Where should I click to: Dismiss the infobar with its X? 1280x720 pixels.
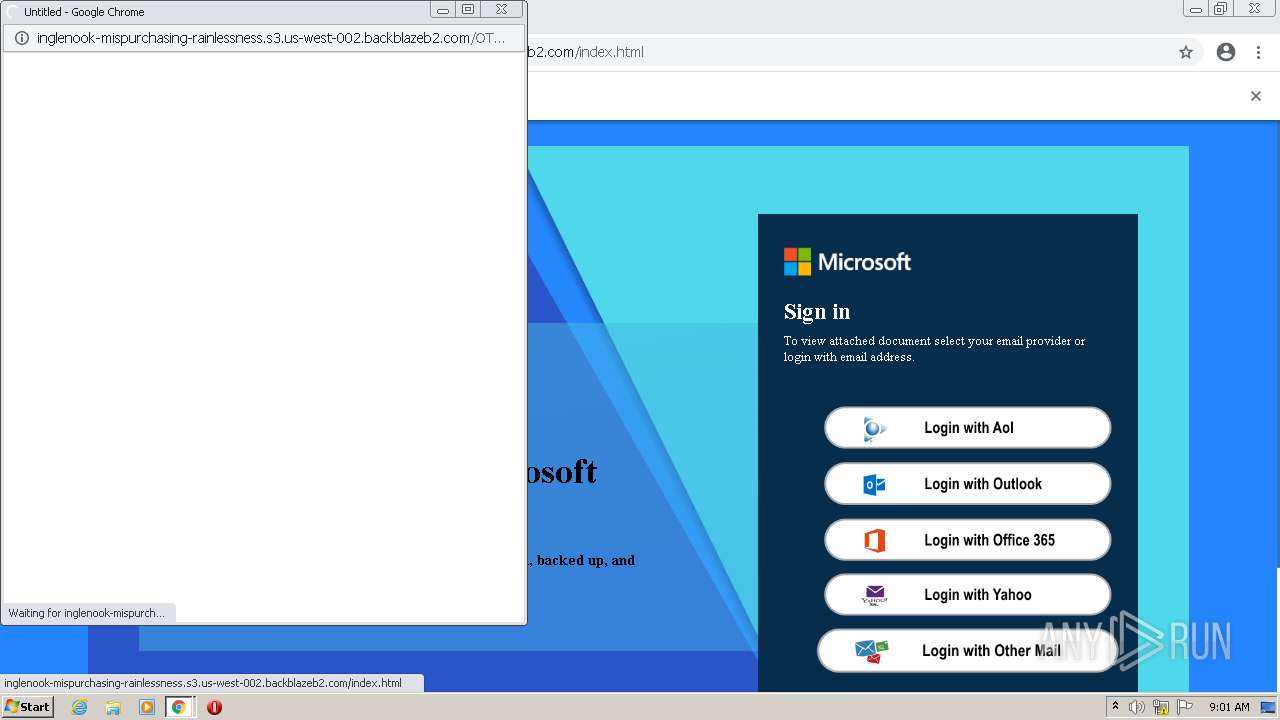[1256, 96]
